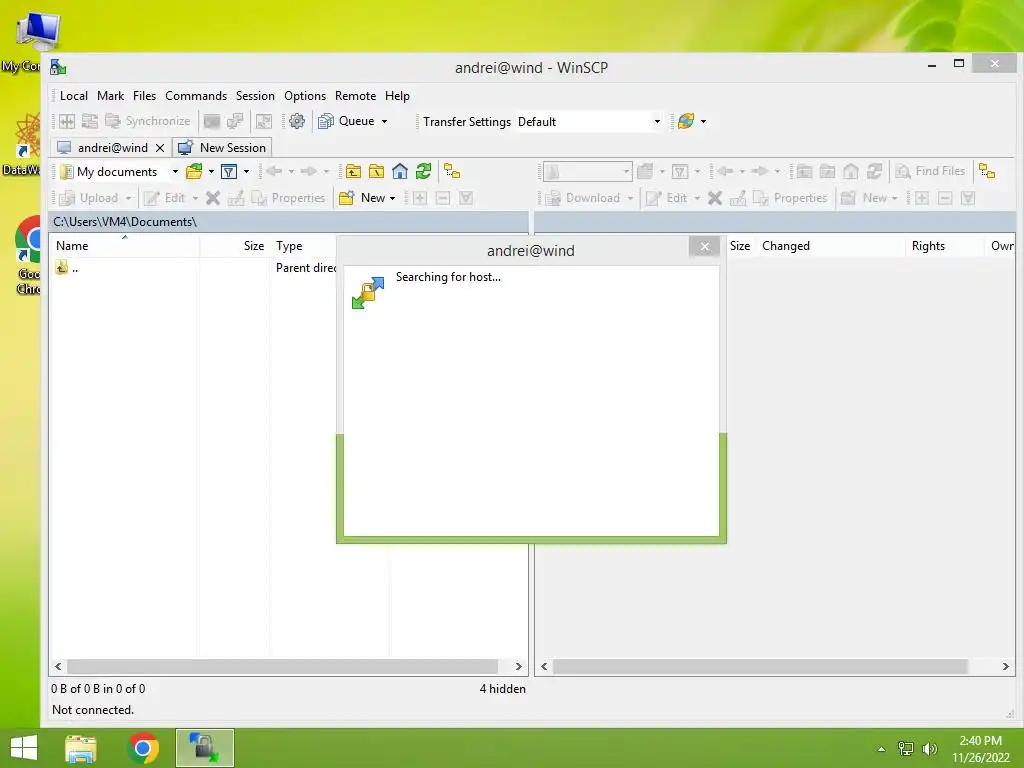
Task: Open the Mark menu
Action: coord(110,96)
